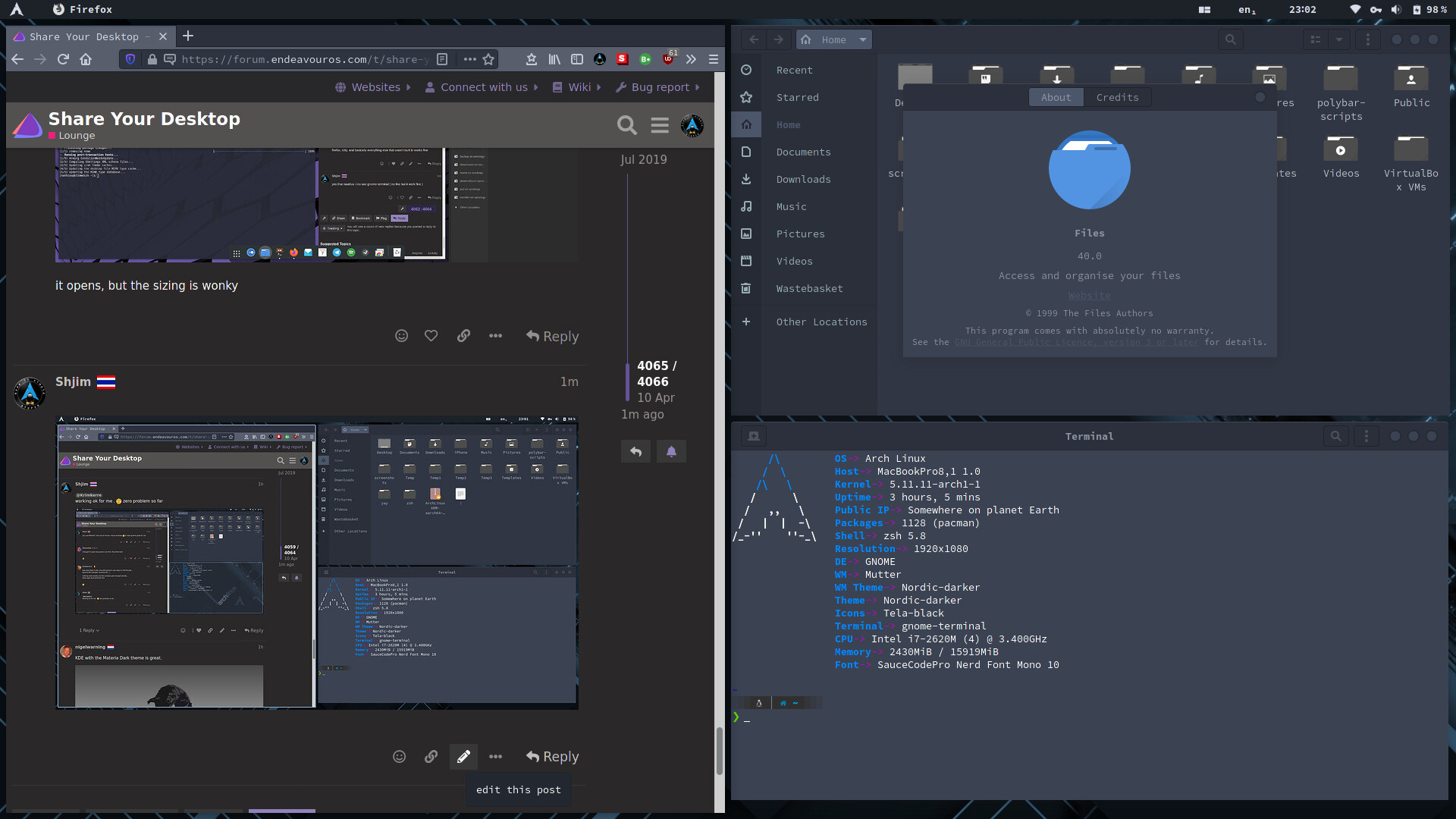
Task: Click the Firefox page vertical scrollbar thumb
Action: click(719, 751)
